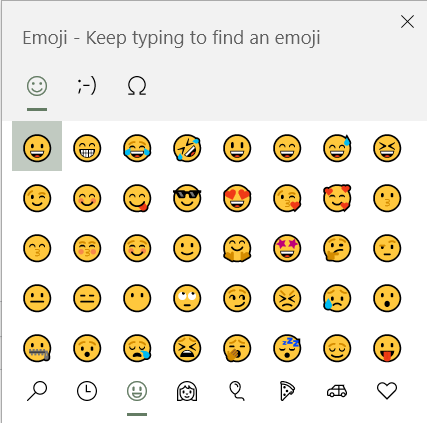Image resolution: width=427 pixels, height=423 pixels.
Task: Select the smiley emoji tab at top
Action: (37, 86)
